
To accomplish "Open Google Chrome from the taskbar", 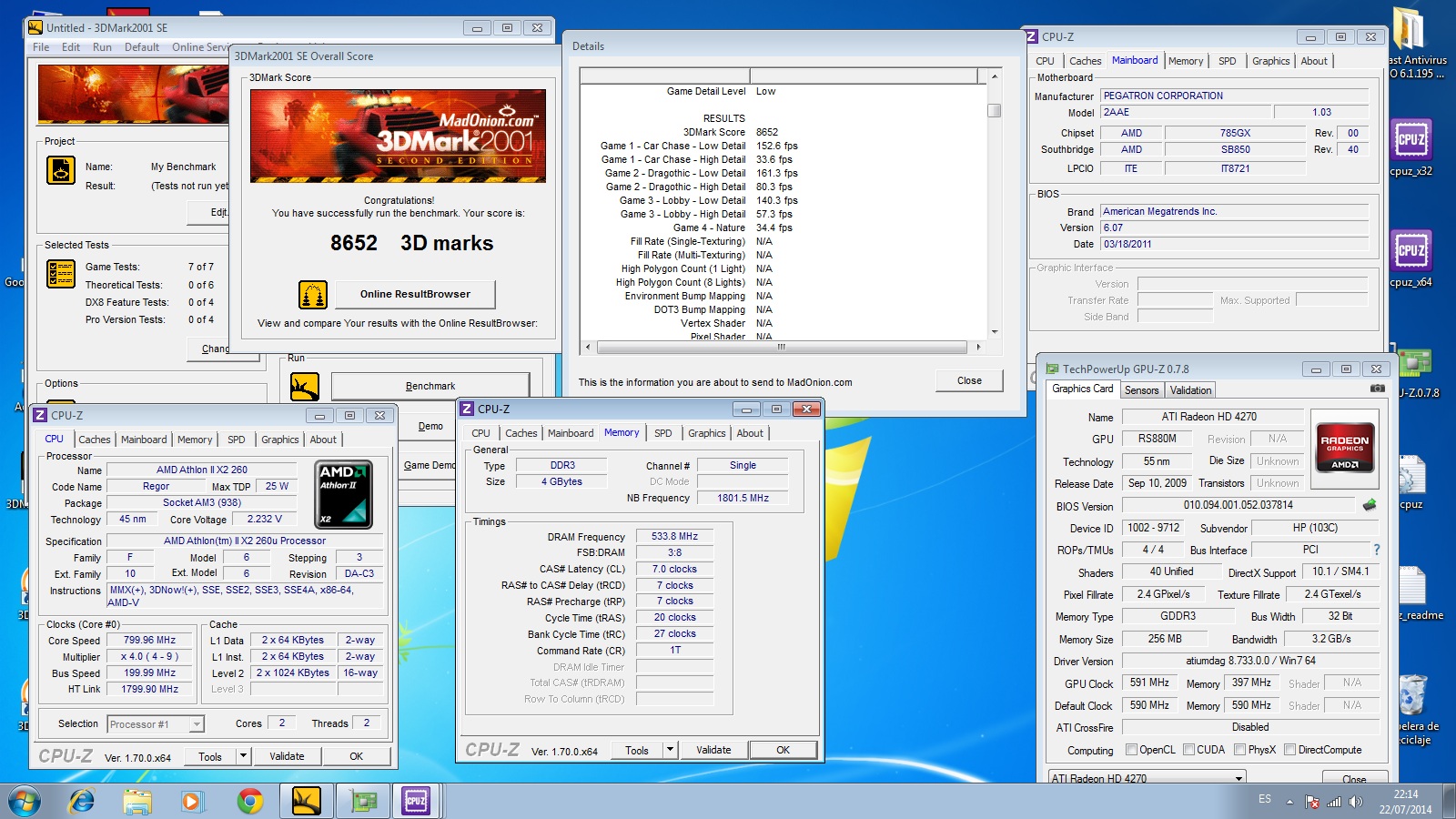I will pyautogui.click(x=249, y=802).
